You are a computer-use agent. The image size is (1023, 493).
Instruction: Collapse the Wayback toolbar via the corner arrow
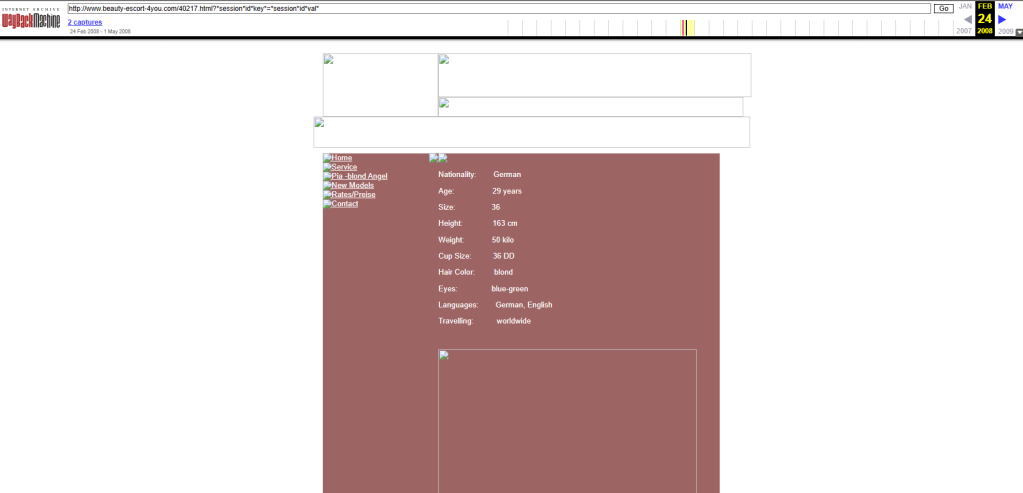1018,33
